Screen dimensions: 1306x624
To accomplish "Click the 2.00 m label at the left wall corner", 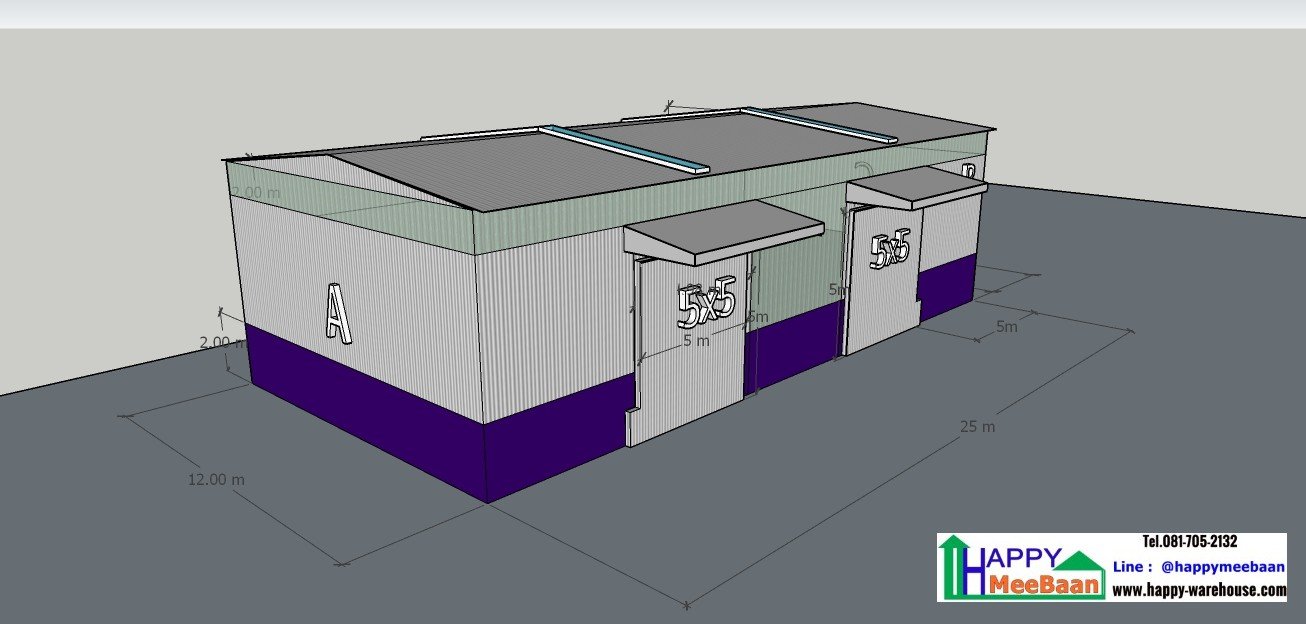I will (222, 342).
